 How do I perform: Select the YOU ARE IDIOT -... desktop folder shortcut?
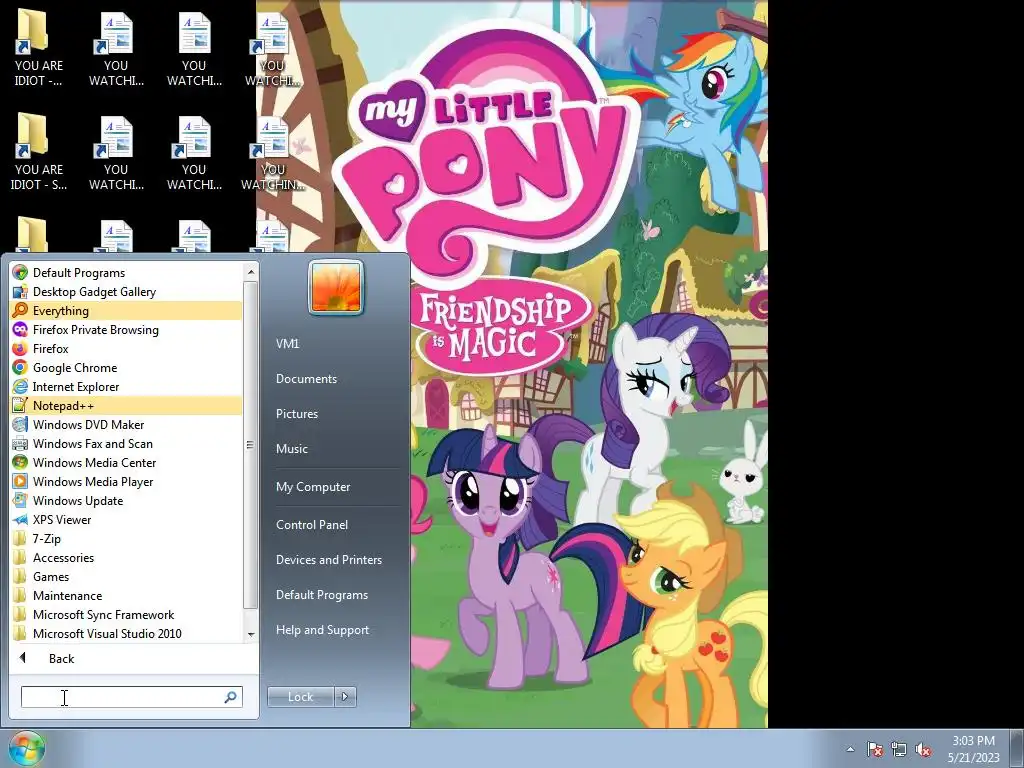pos(38,49)
